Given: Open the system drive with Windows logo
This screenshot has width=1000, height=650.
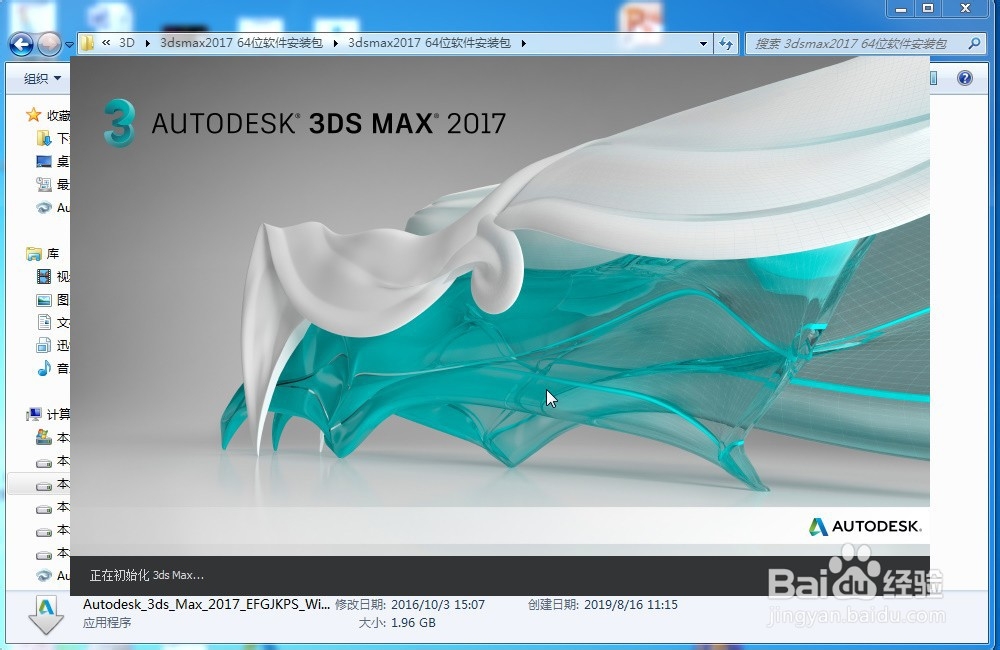Looking at the screenshot, I should coord(44,438).
